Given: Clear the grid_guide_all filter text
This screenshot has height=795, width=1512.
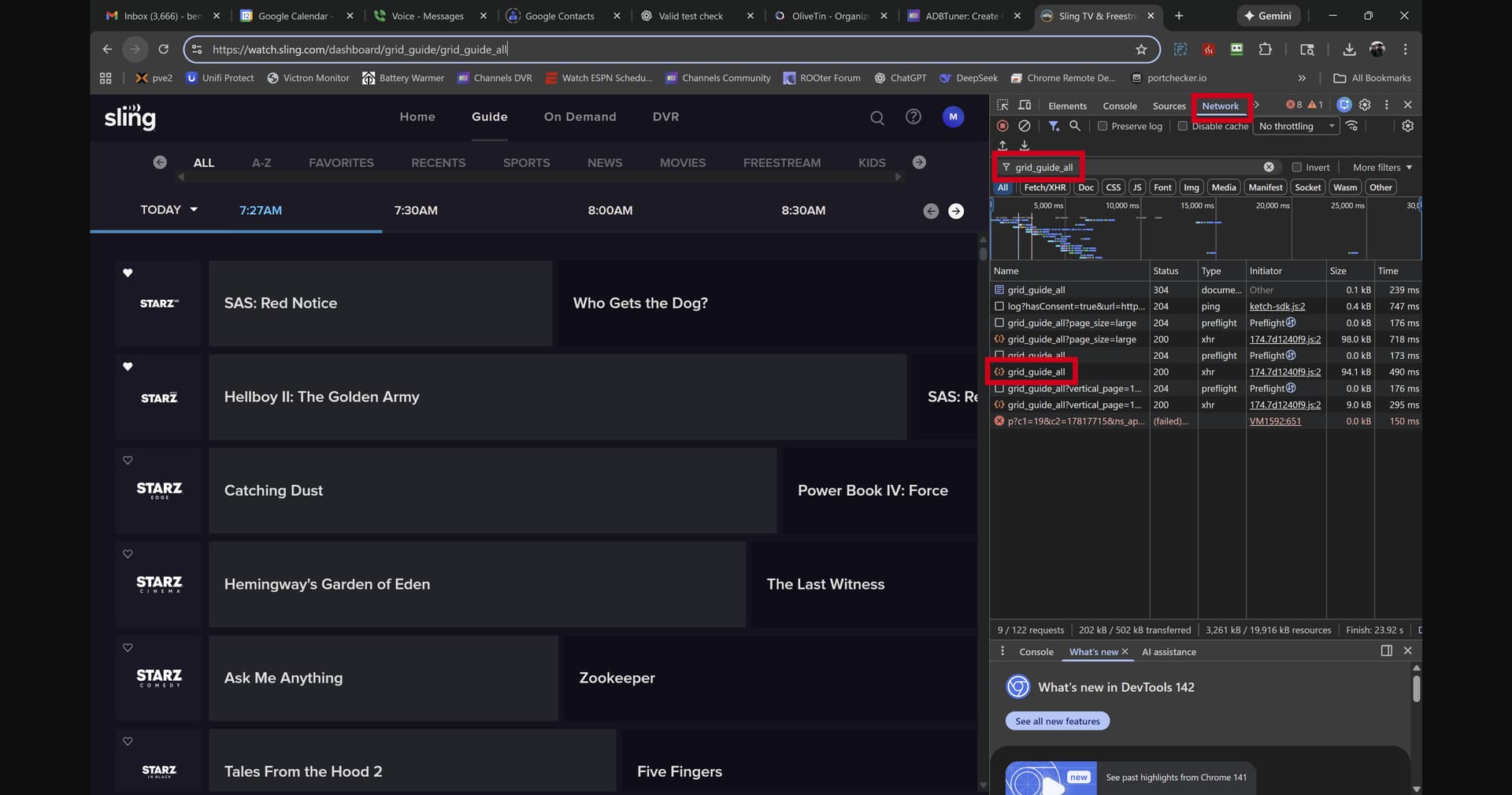Looking at the screenshot, I should 1269,167.
